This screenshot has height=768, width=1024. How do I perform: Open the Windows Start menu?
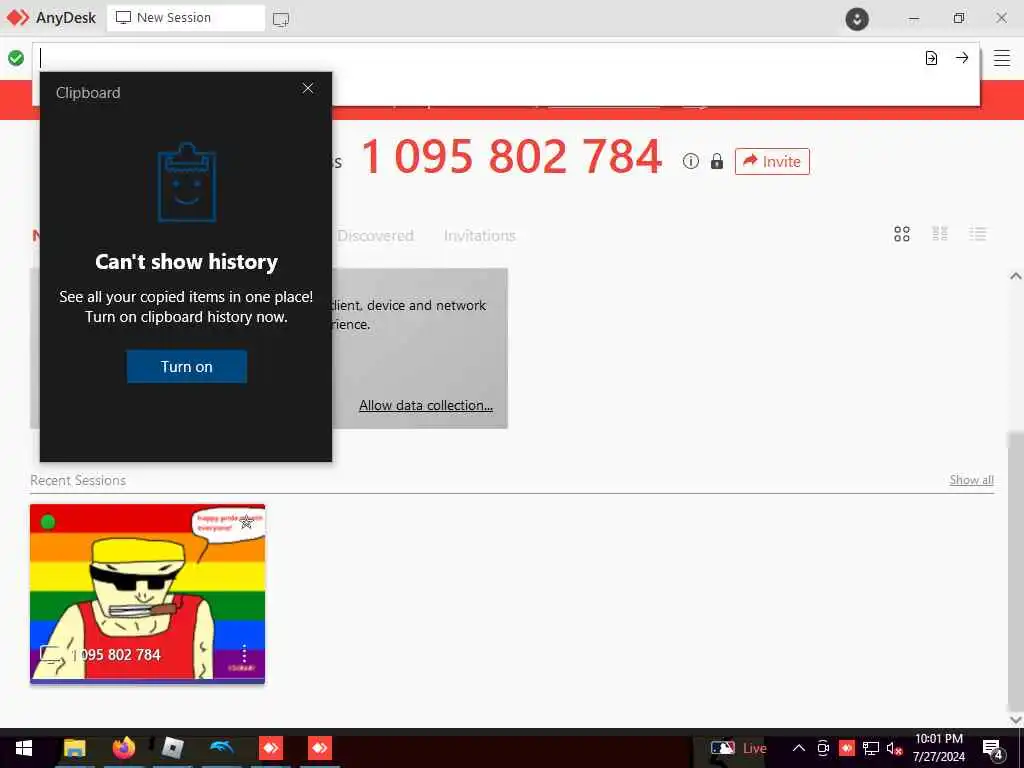point(24,748)
